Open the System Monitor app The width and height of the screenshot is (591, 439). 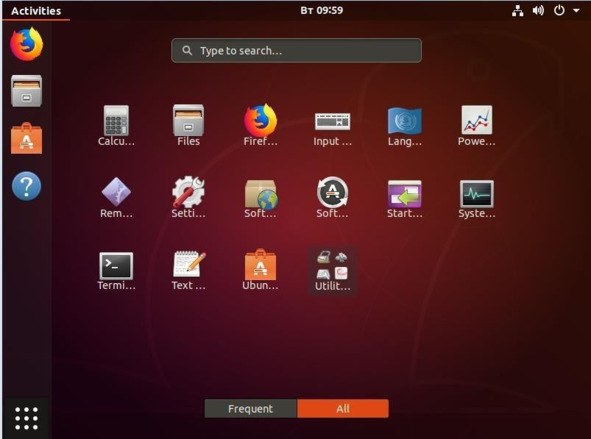(476, 199)
